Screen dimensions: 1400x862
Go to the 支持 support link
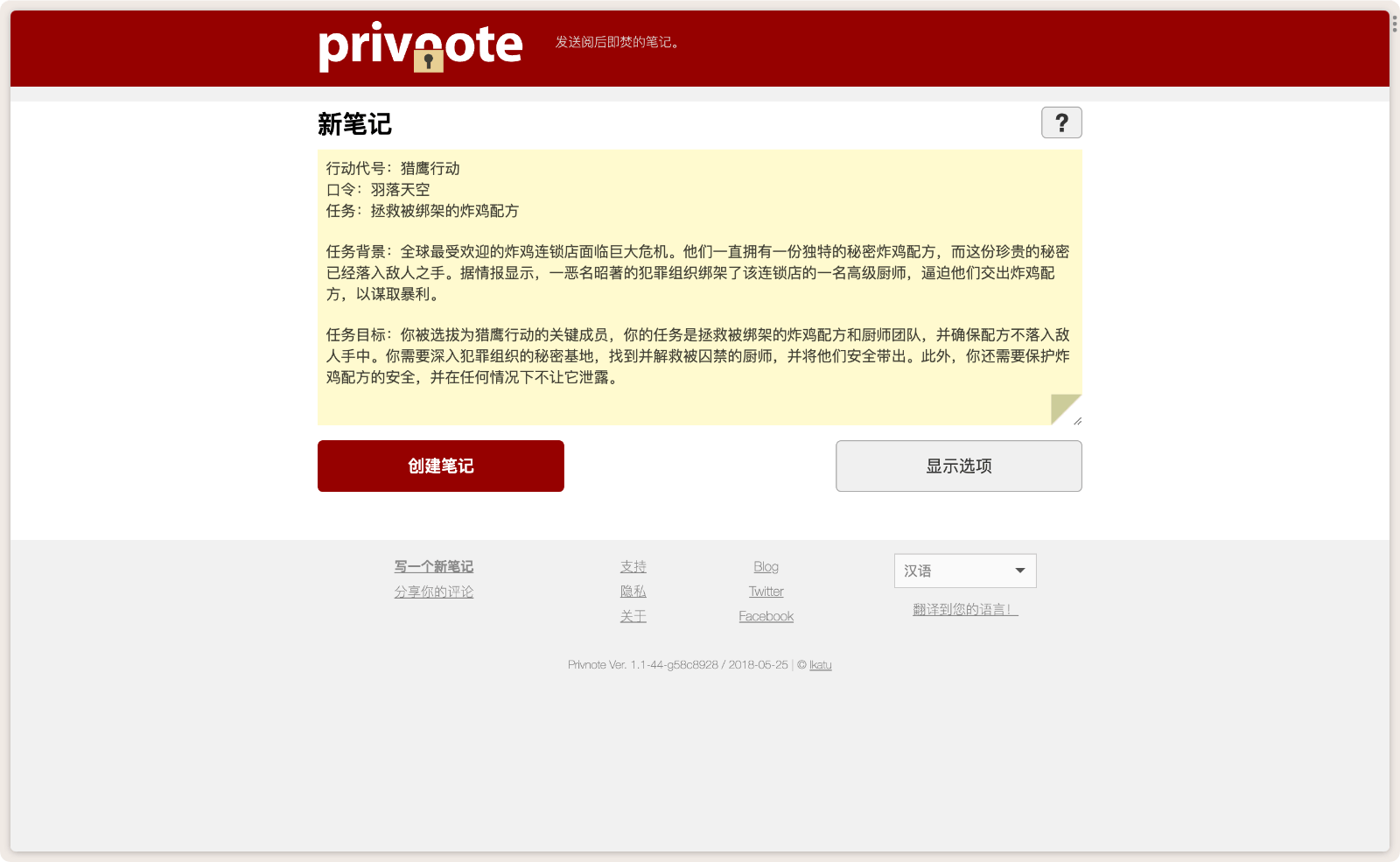pos(633,567)
